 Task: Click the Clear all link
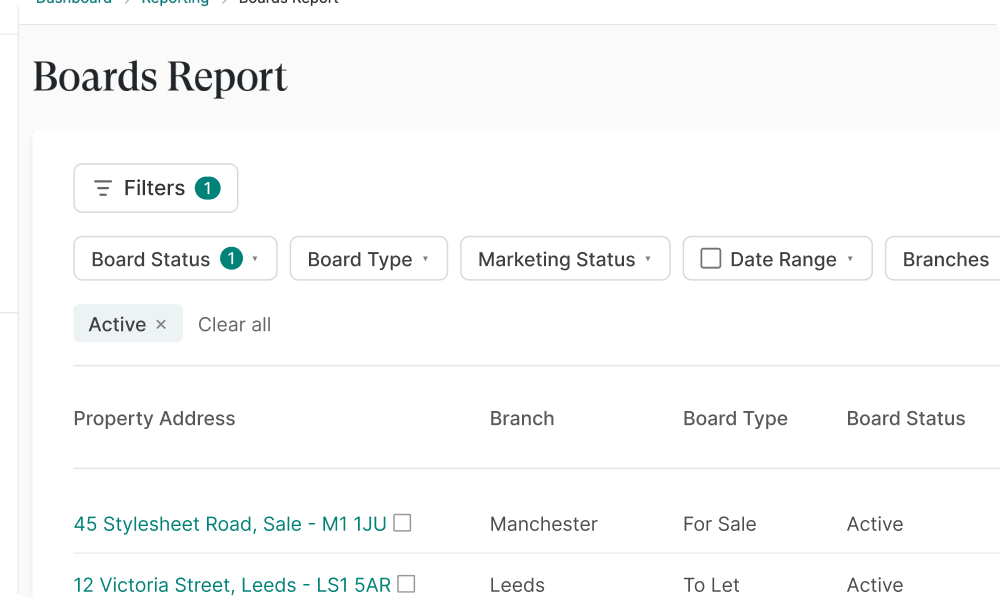(x=234, y=324)
